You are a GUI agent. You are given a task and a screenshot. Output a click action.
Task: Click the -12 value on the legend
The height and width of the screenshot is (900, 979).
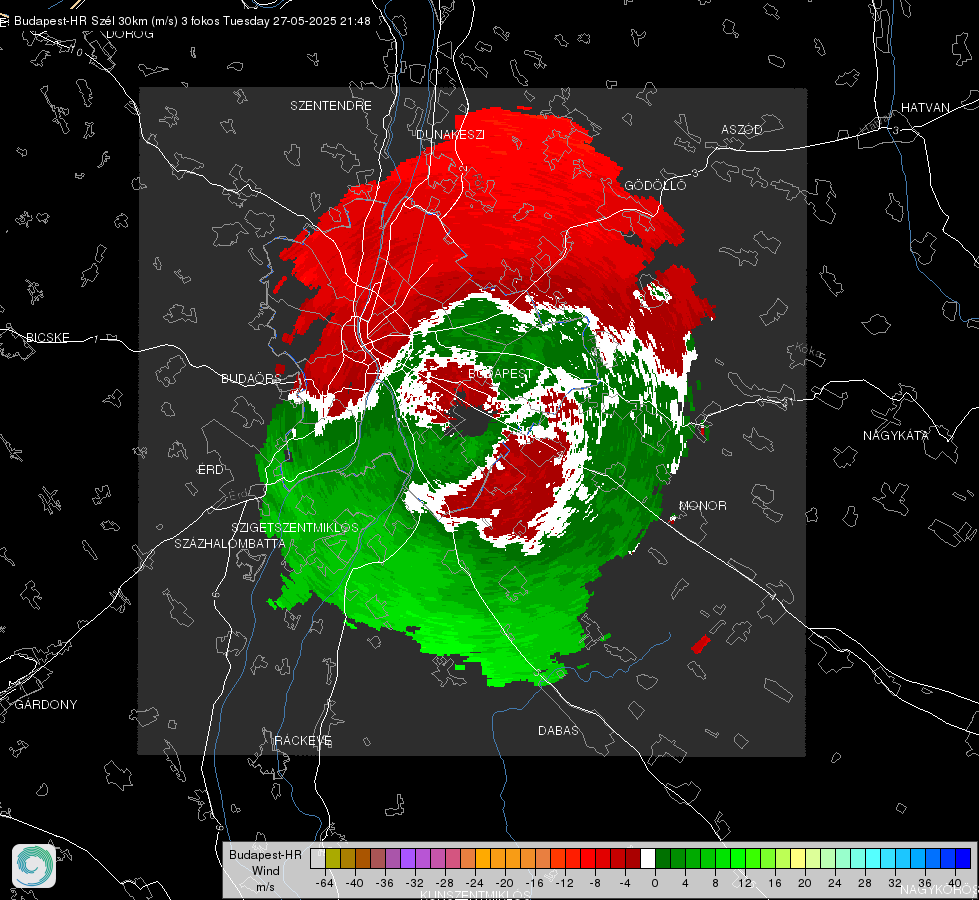click(x=564, y=883)
